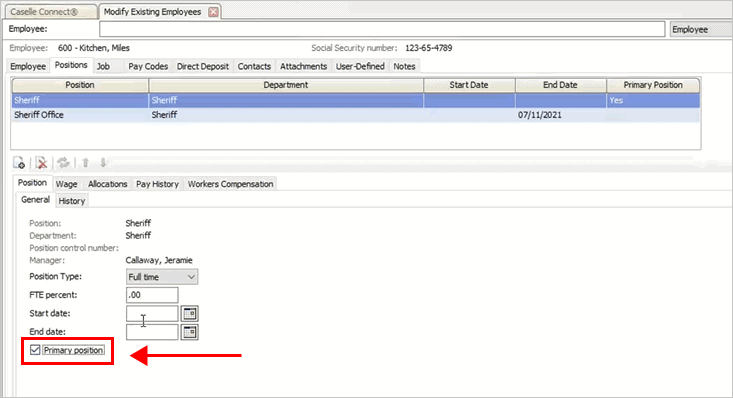This screenshot has width=733, height=398.
Task: View the Pay History sub-tab
Action: 158,184
